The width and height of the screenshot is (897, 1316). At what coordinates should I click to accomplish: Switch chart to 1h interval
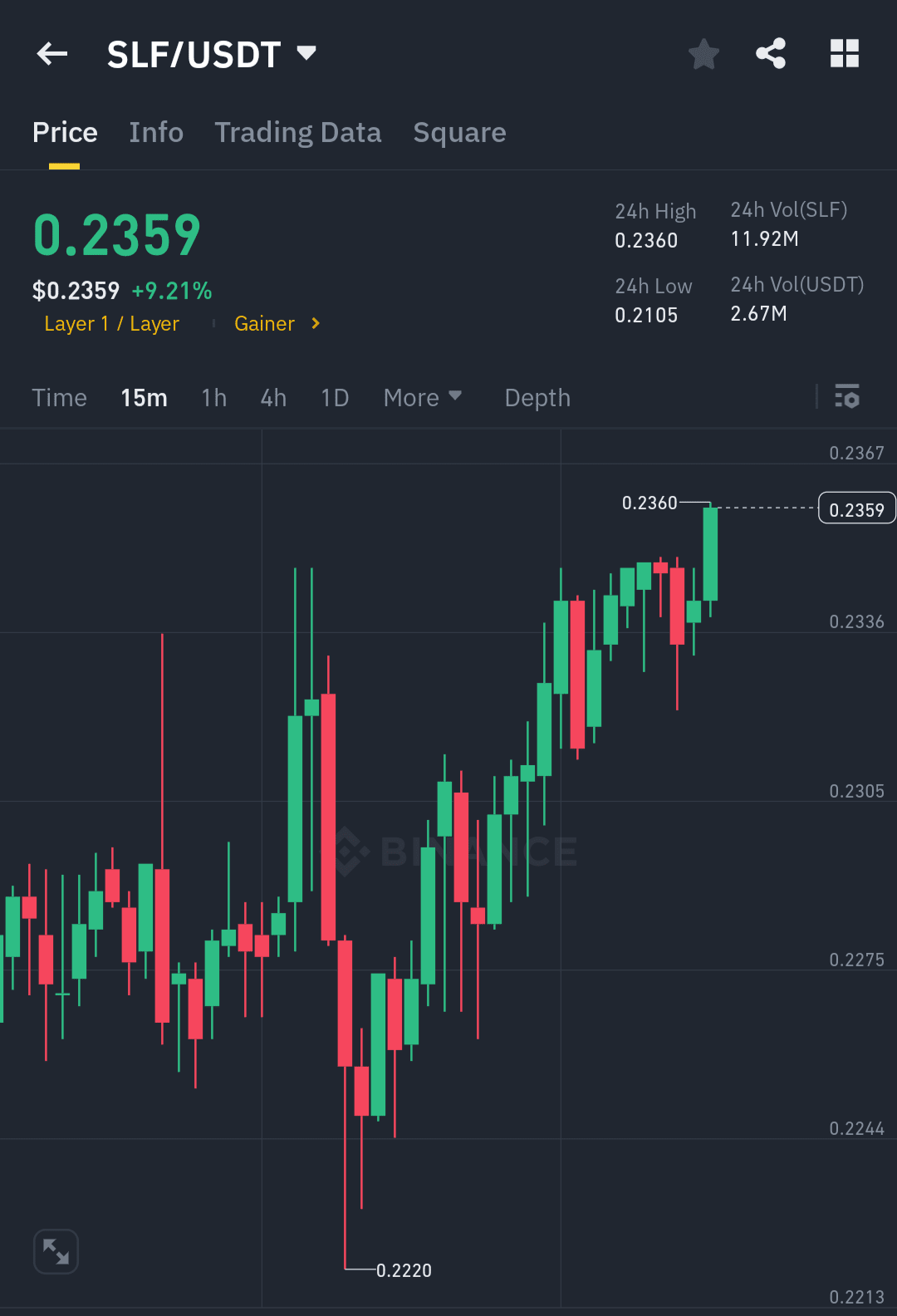click(213, 398)
